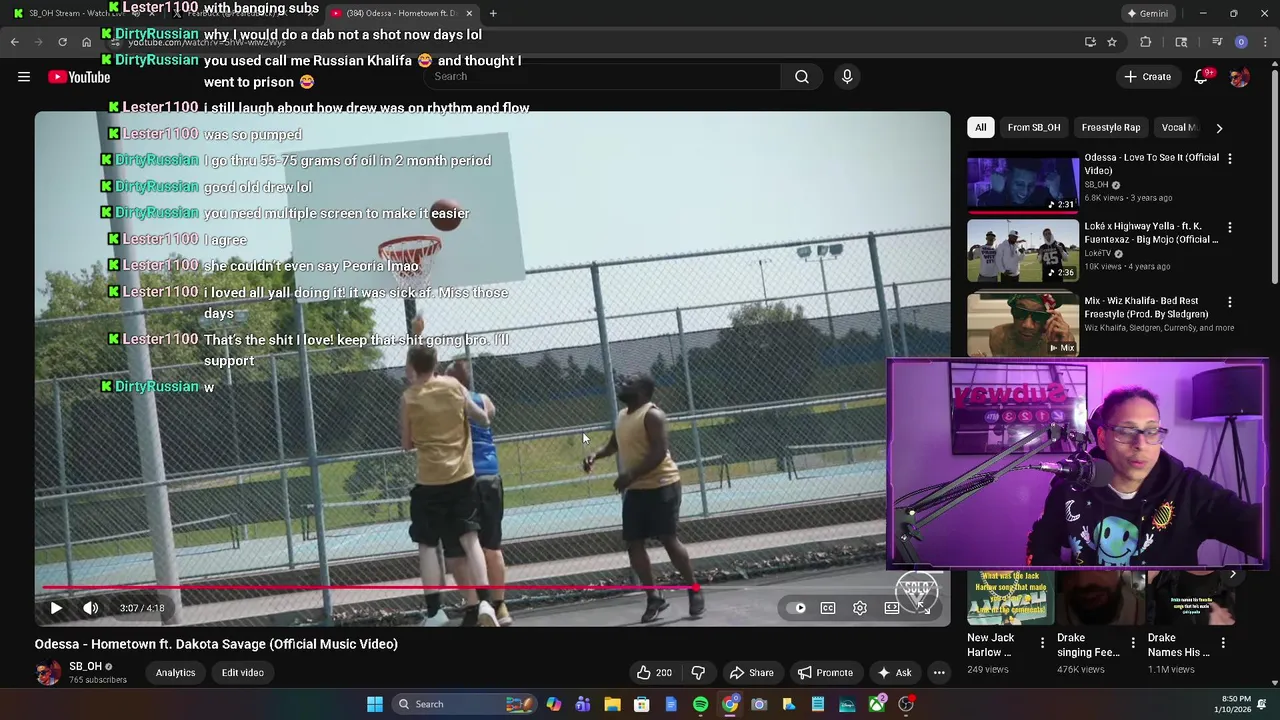Open the SB_OH channel avatar
The image size is (1280, 720).
pos(48,673)
